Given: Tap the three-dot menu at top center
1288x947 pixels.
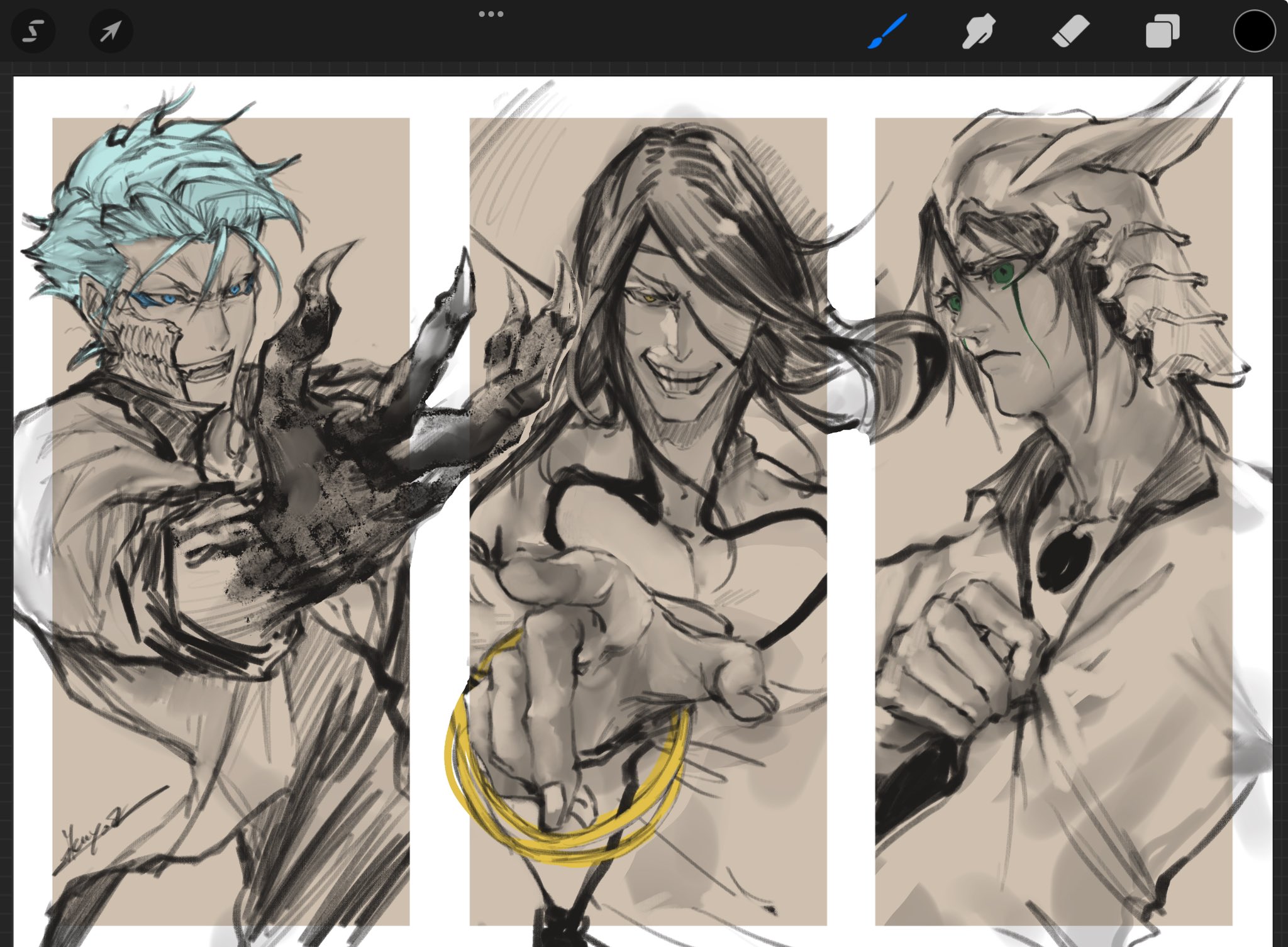Looking at the screenshot, I should pyautogui.click(x=491, y=14).
